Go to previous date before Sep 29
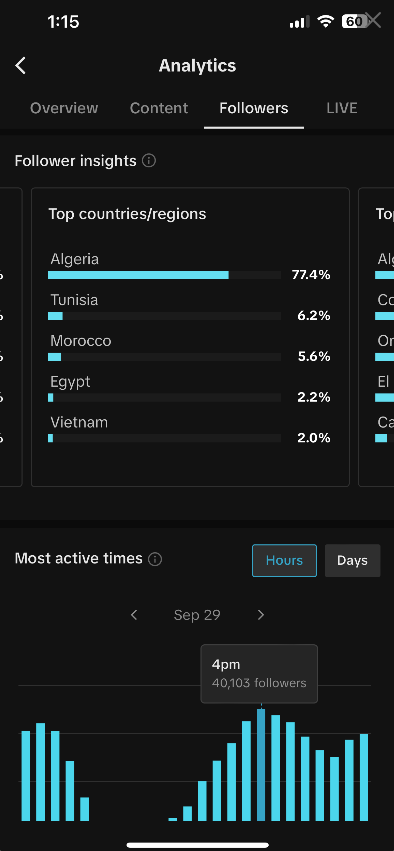The height and width of the screenshot is (851, 394). pyautogui.click(x=134, y=615)
